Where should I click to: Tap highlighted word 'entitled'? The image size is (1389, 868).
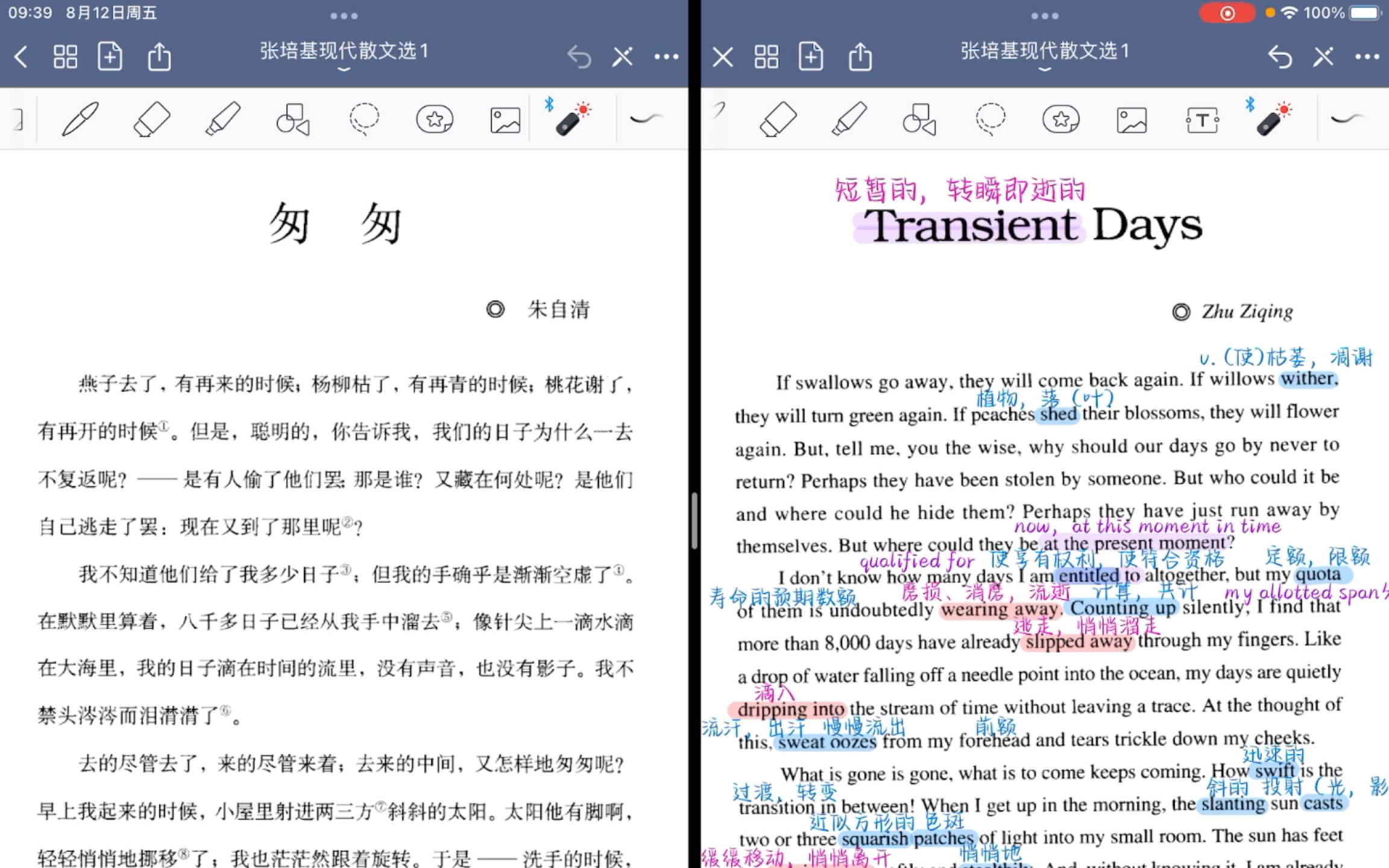tap(1088, 576)
